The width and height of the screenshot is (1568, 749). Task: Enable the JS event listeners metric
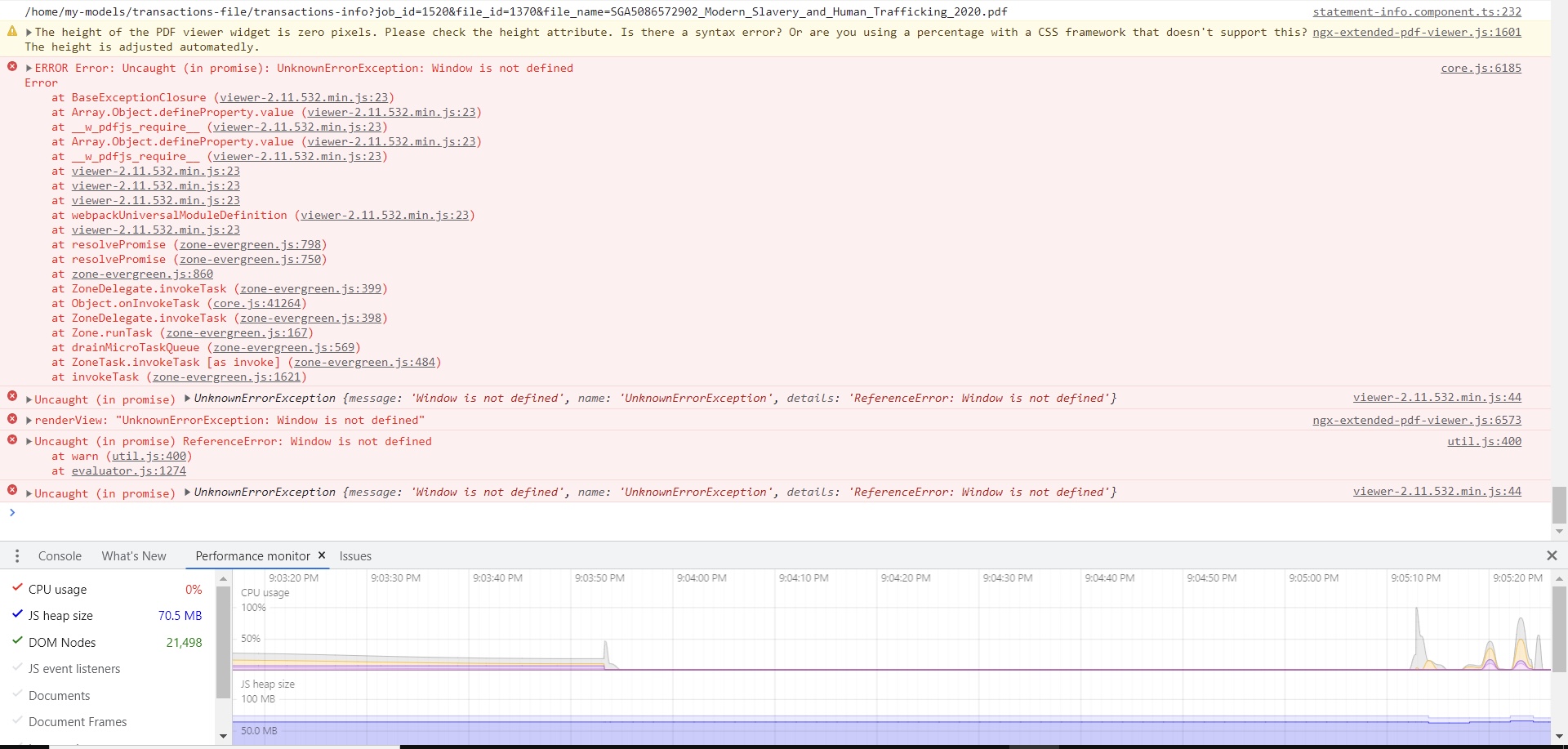17,667
